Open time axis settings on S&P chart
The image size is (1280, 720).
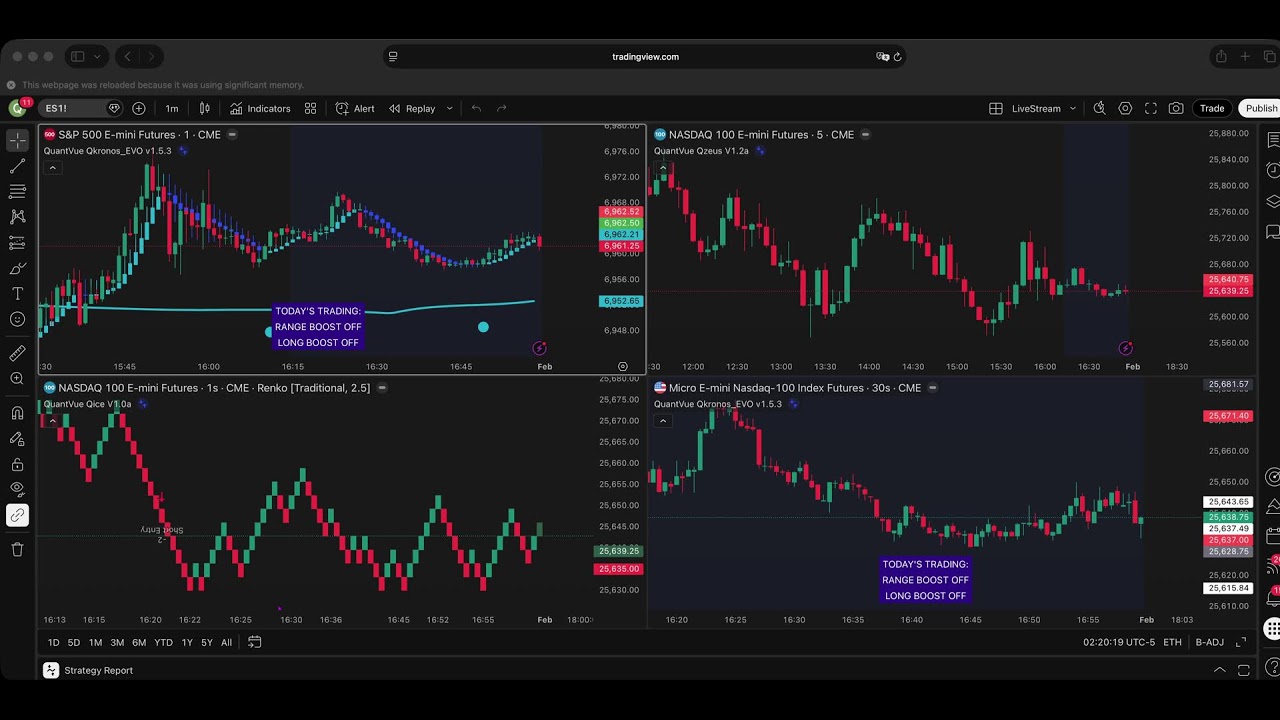623,367
